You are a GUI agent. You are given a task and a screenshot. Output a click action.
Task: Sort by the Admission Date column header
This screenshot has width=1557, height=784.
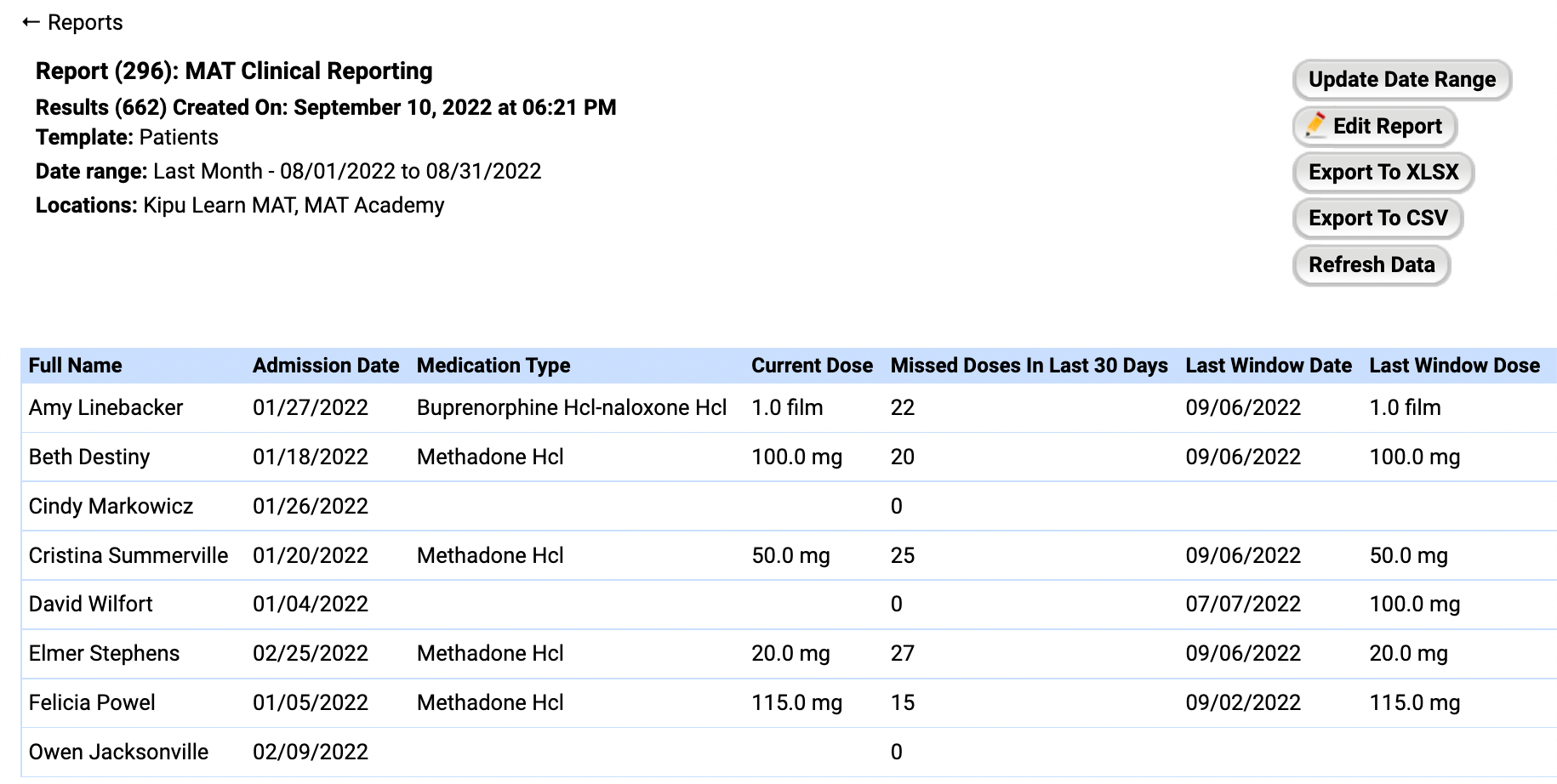(x=325, y=365)
